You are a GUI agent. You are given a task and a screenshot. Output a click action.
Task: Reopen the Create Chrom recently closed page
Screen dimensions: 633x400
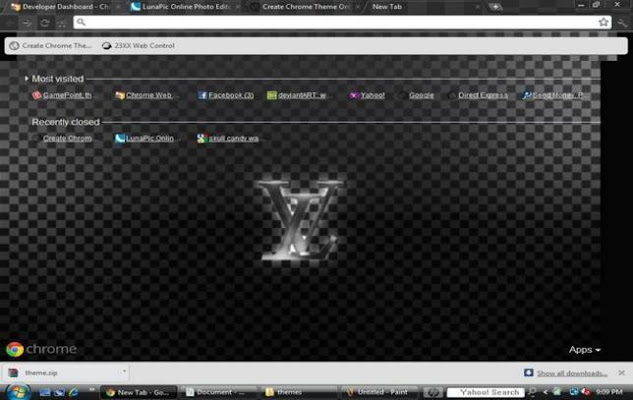(x=67, y=138)
